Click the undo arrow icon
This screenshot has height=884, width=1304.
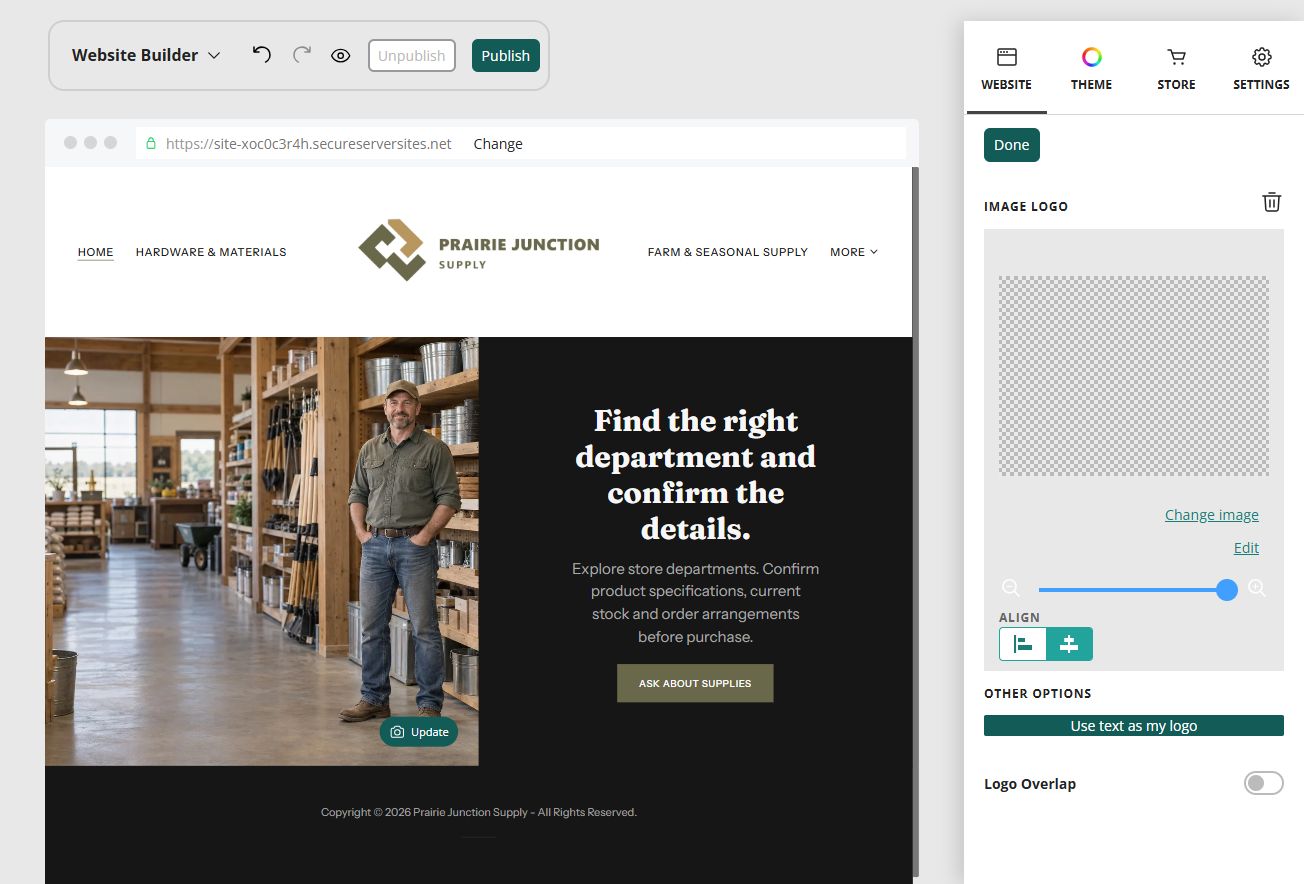[x=262, y=54]
